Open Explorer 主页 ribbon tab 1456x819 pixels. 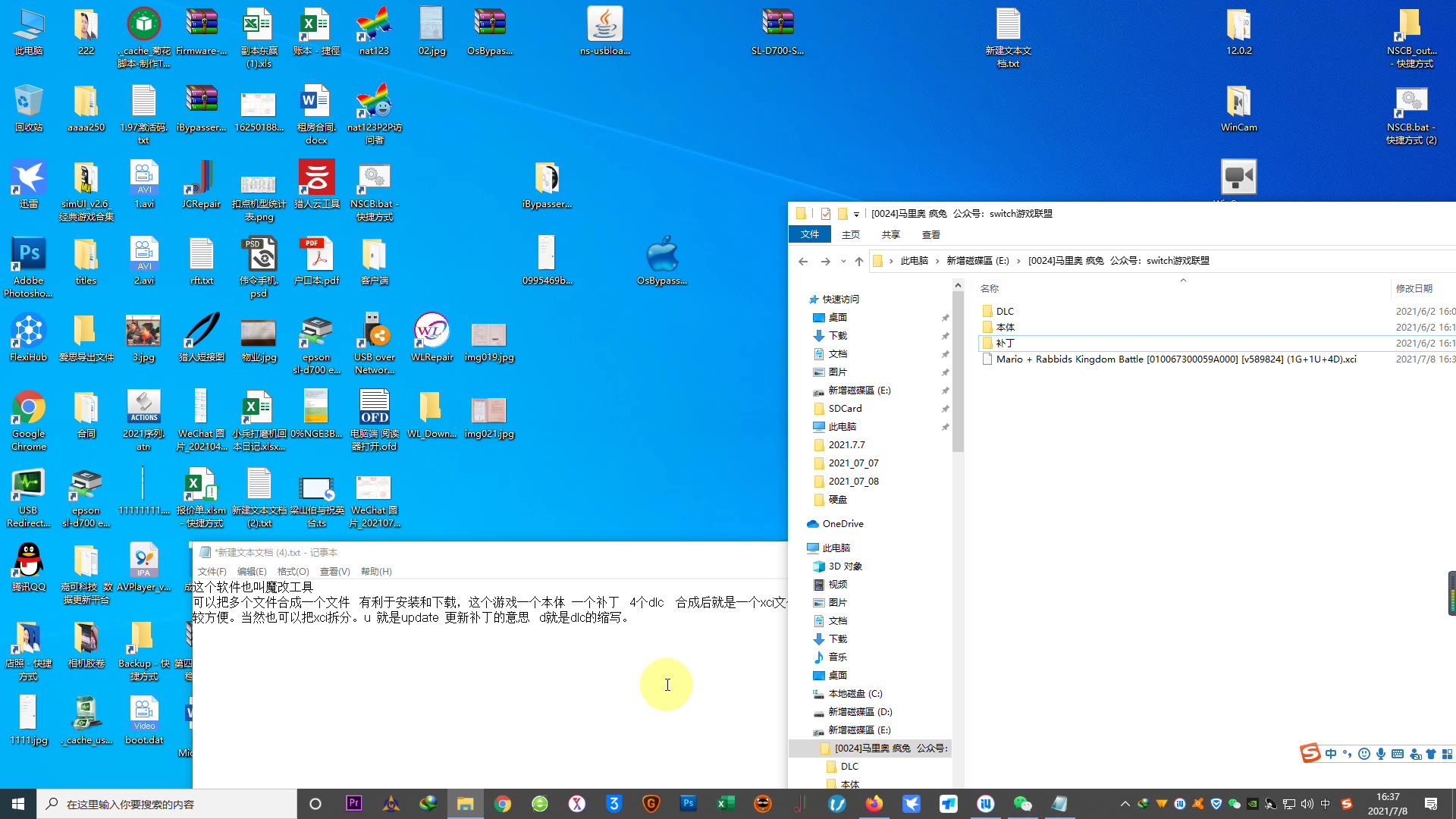851,235
